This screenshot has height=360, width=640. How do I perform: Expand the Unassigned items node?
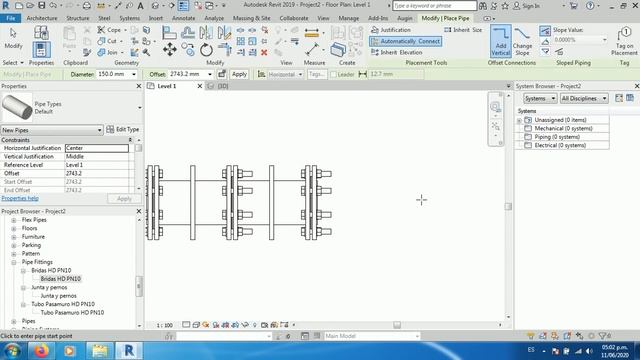(x=519, y=120)
